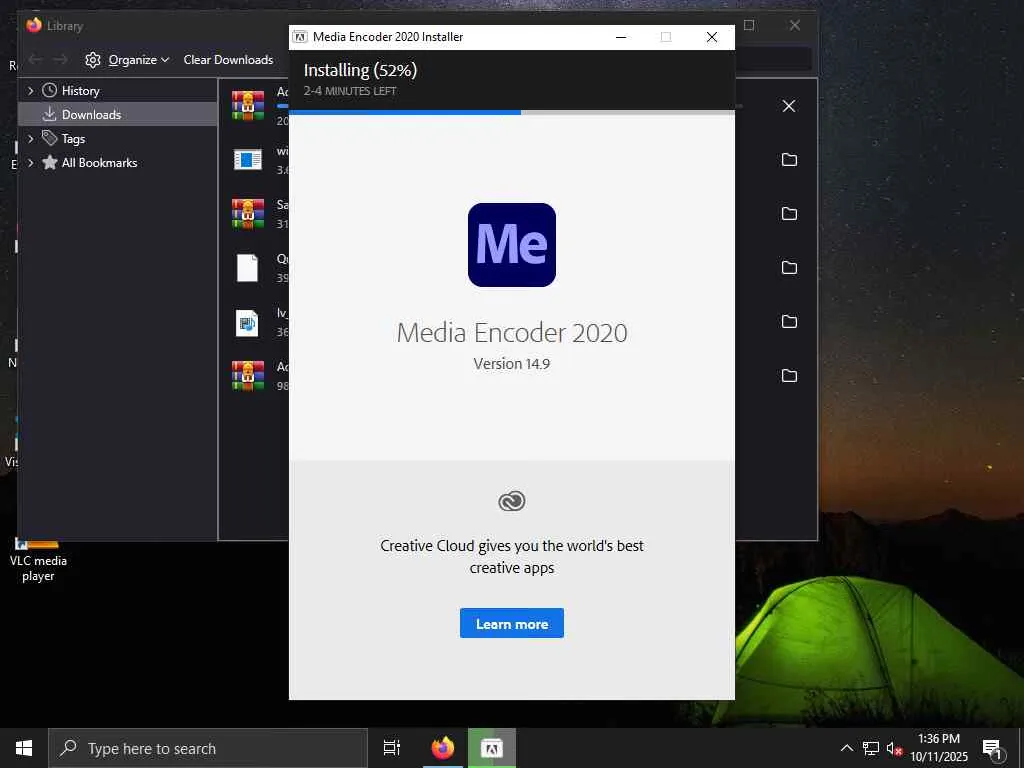This screenshot has height=768, width=1024.
Task: Click Adobe installer icon on taskbar
Action: (492, 748)
